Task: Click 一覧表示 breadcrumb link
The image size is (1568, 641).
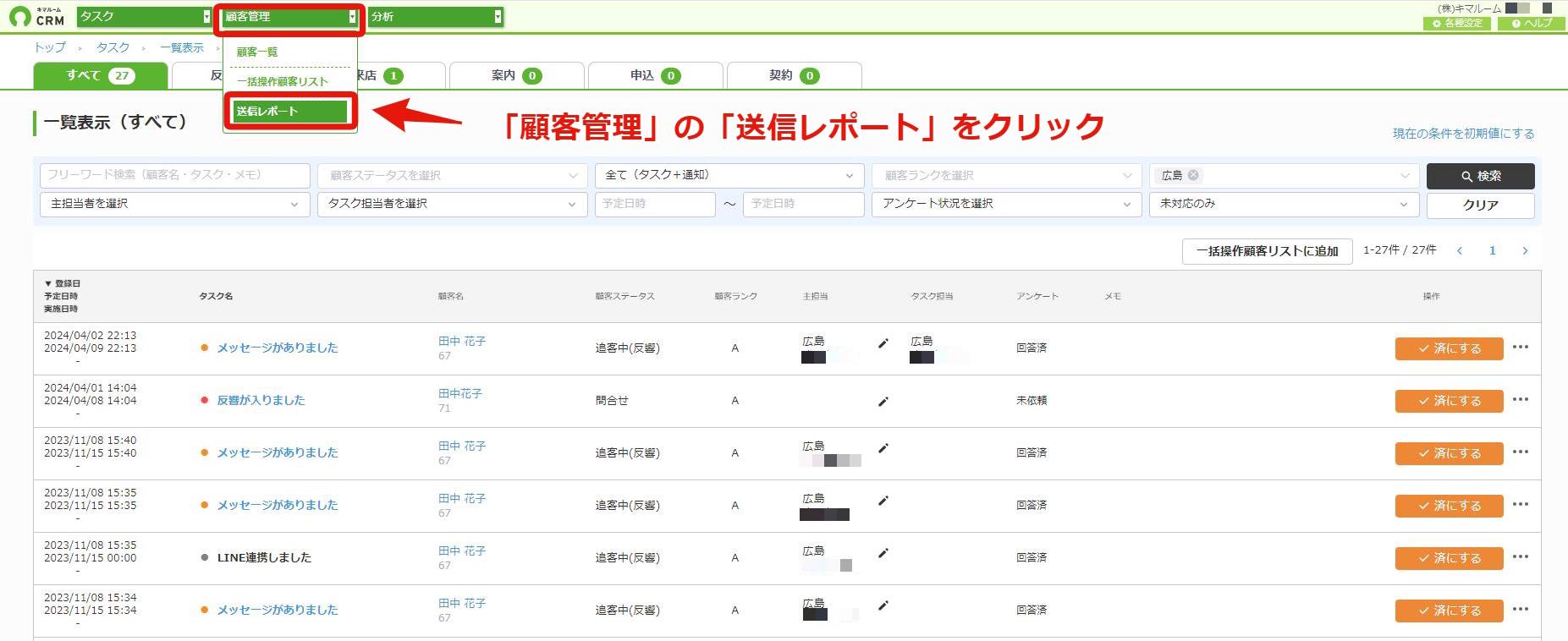Action: (x=182, y=47)
